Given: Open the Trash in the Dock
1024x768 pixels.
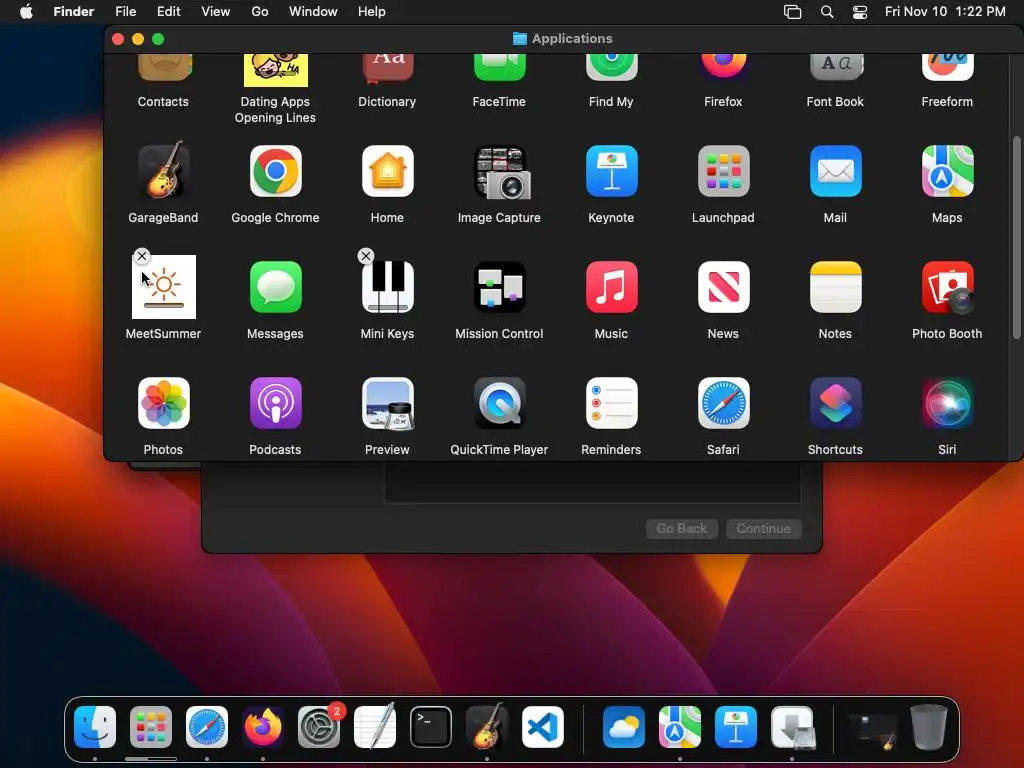Looking at the screenshot, I should (x=929, y=727).
